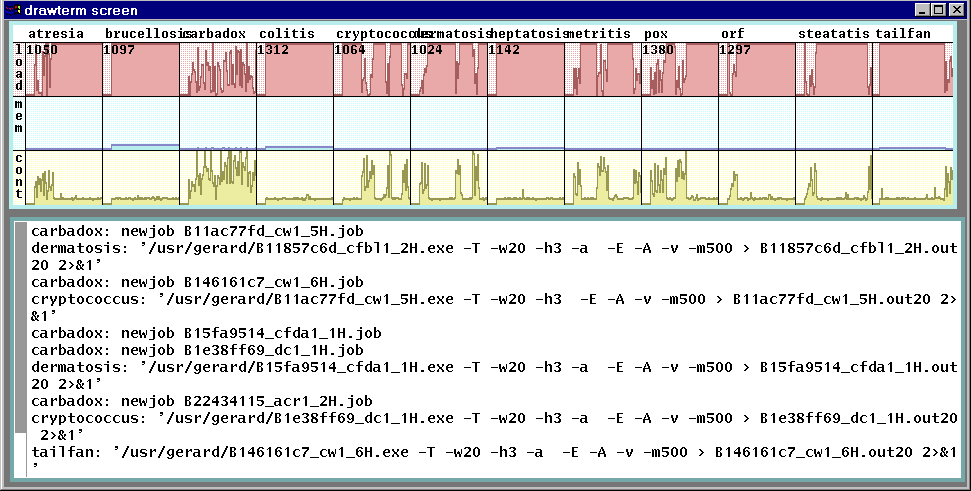Click the load value 1050 on atresia

point(44,50)
